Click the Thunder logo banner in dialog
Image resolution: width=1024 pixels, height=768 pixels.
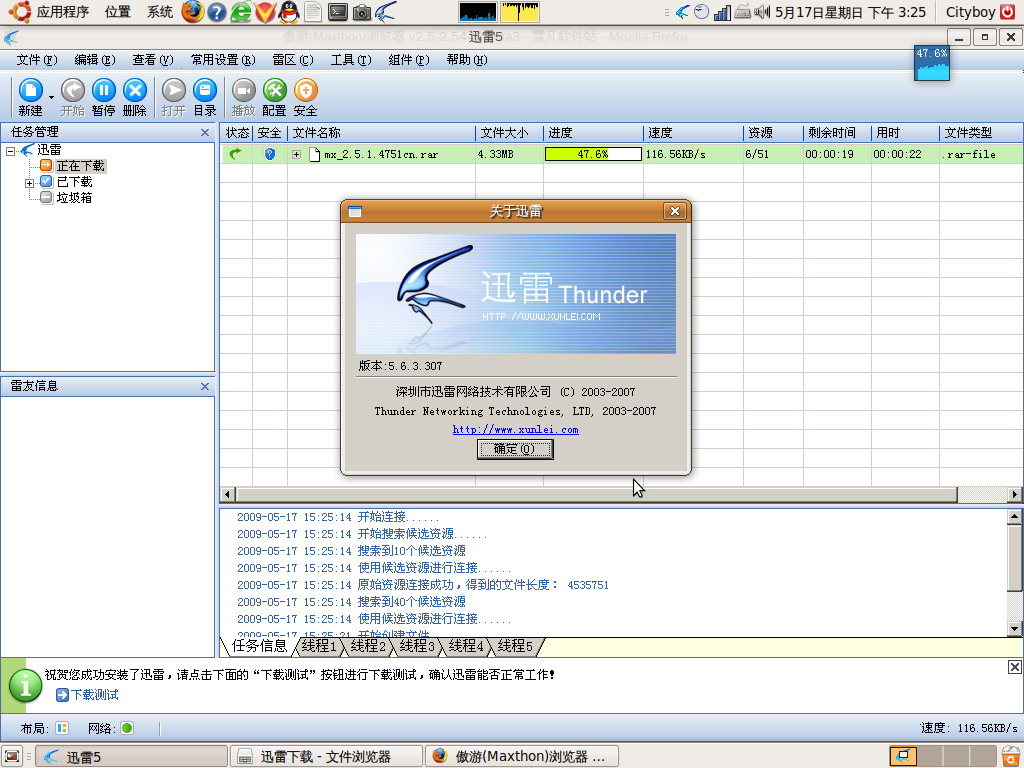[516, 294]
